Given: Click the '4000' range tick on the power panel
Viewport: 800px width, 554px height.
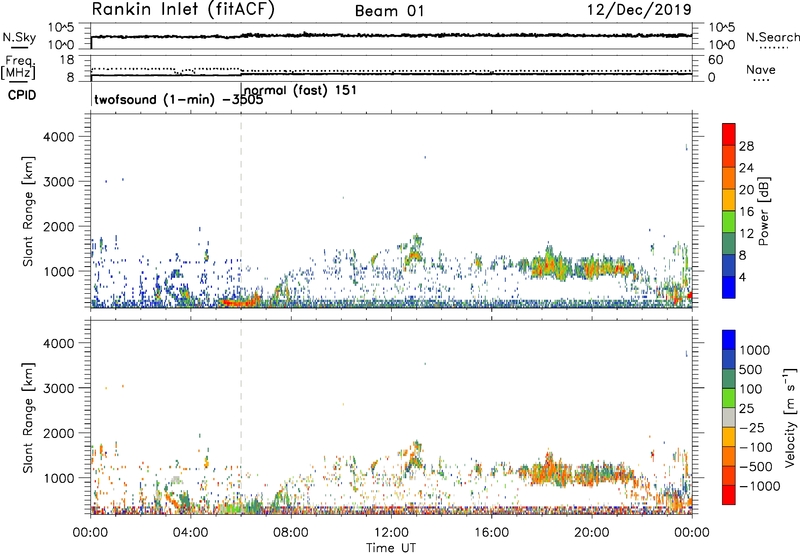Looking at the screenshot, I should (x=59, y=137).
